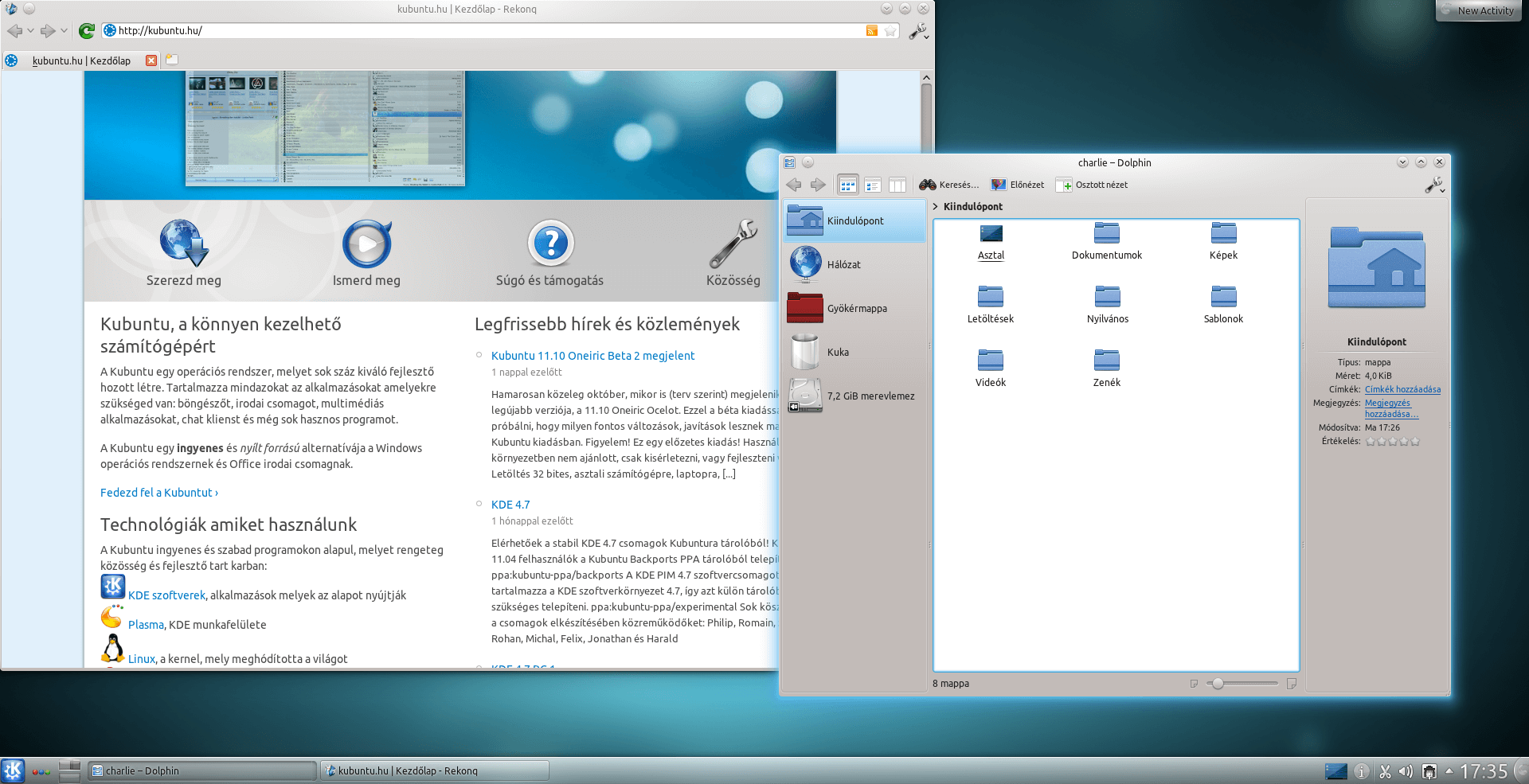Expand hidden system tray icons arrow
1529x784 pixels.
(1449, 770)
